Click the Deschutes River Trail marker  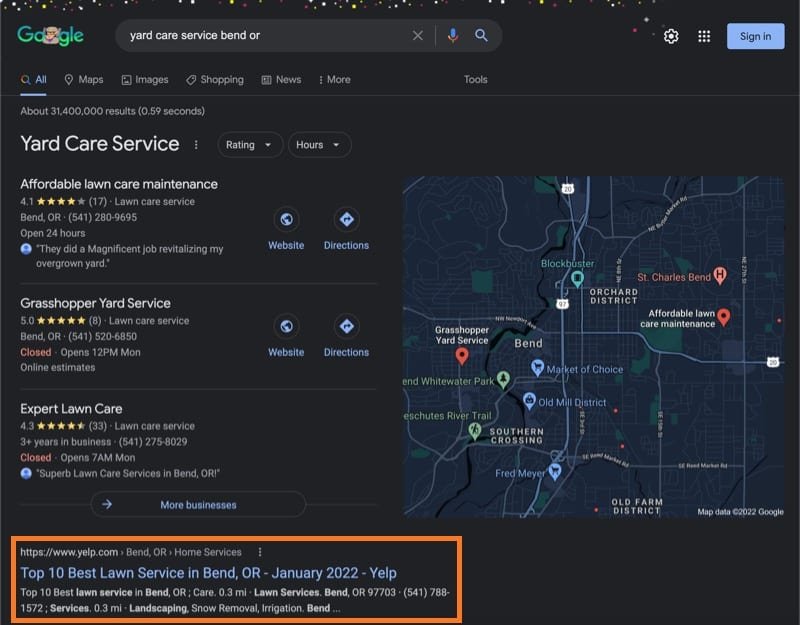pyautogui.click(x=475, y=431)
